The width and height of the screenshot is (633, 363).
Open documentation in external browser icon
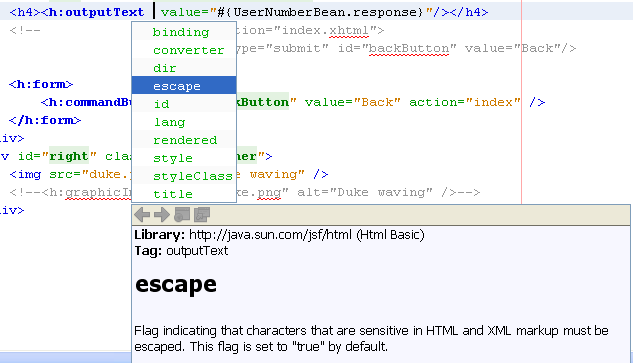tap(182, 214)
